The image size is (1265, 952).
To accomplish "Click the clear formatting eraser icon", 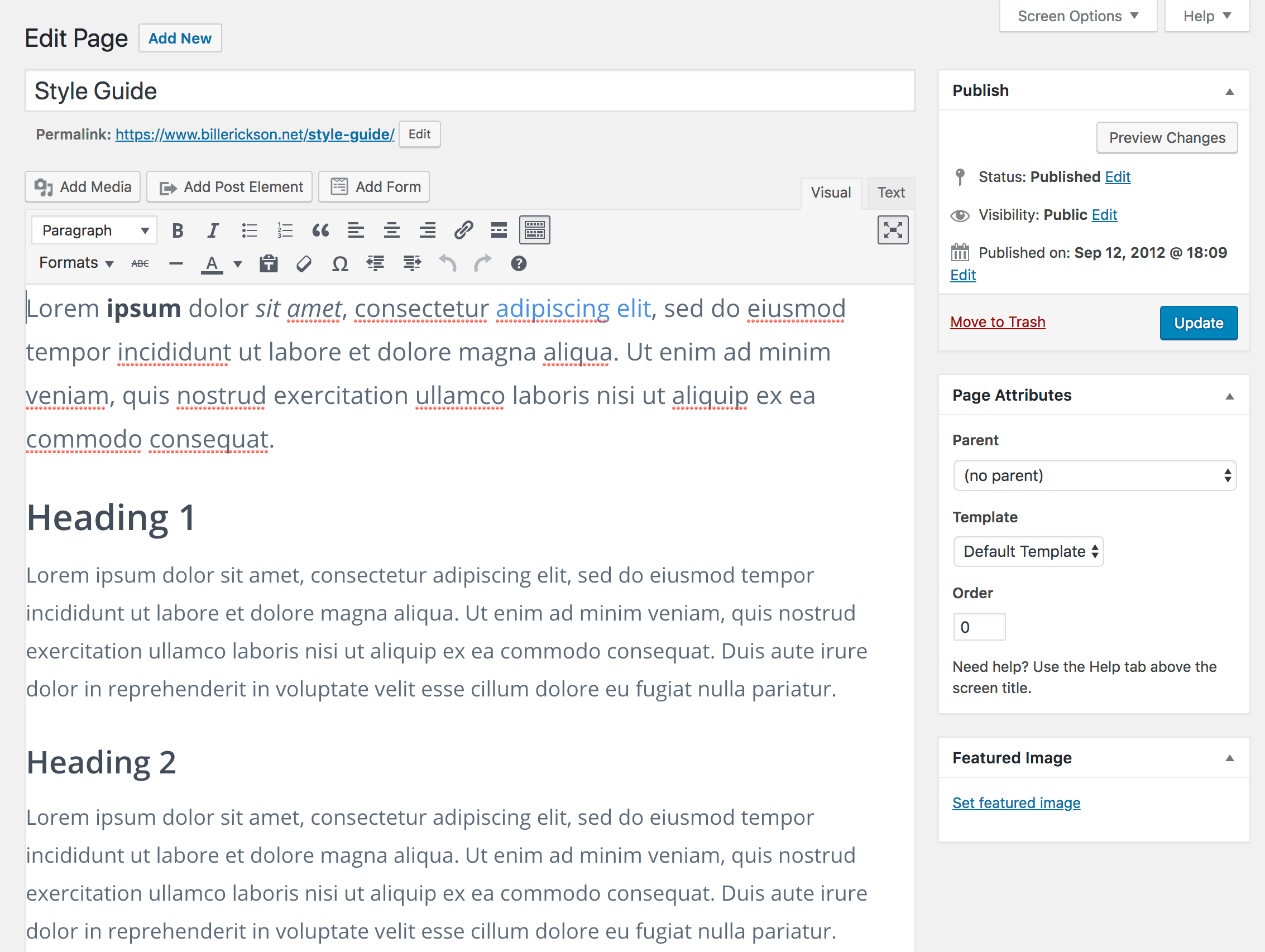I will click(304, 263).
